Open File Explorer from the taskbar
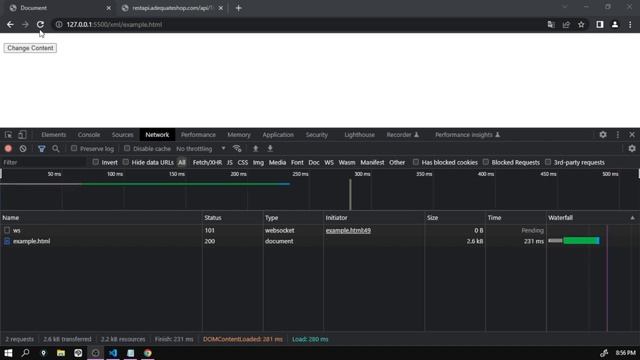 point(61,353)
